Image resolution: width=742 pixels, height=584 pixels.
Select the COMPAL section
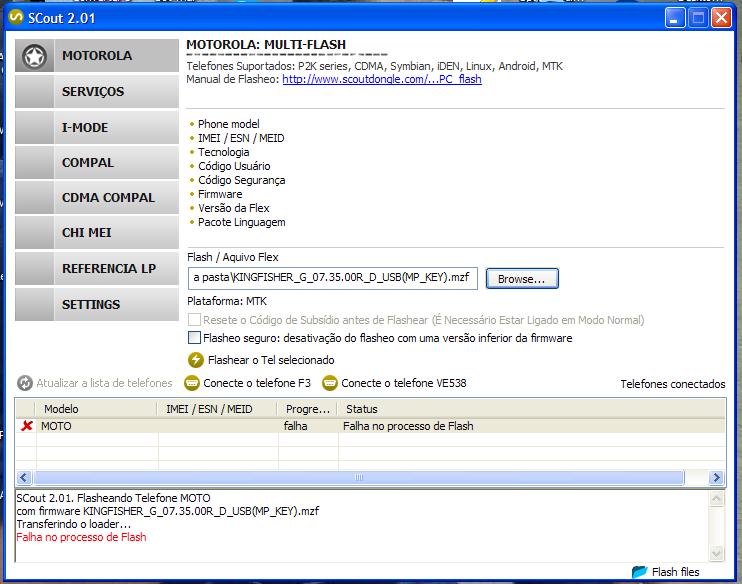click(x=97, y=162)
